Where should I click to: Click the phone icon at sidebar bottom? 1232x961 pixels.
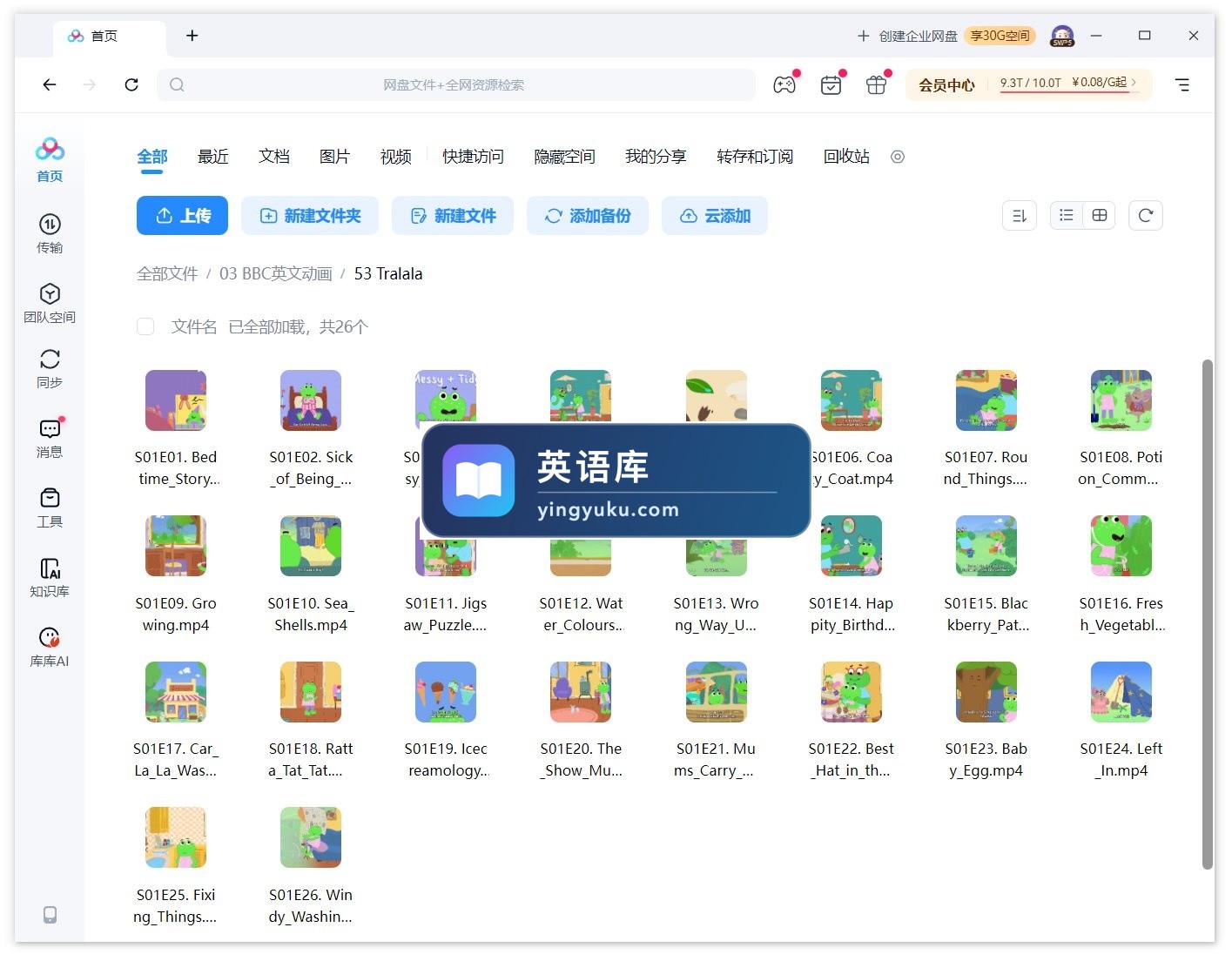[x=50, y=914]
